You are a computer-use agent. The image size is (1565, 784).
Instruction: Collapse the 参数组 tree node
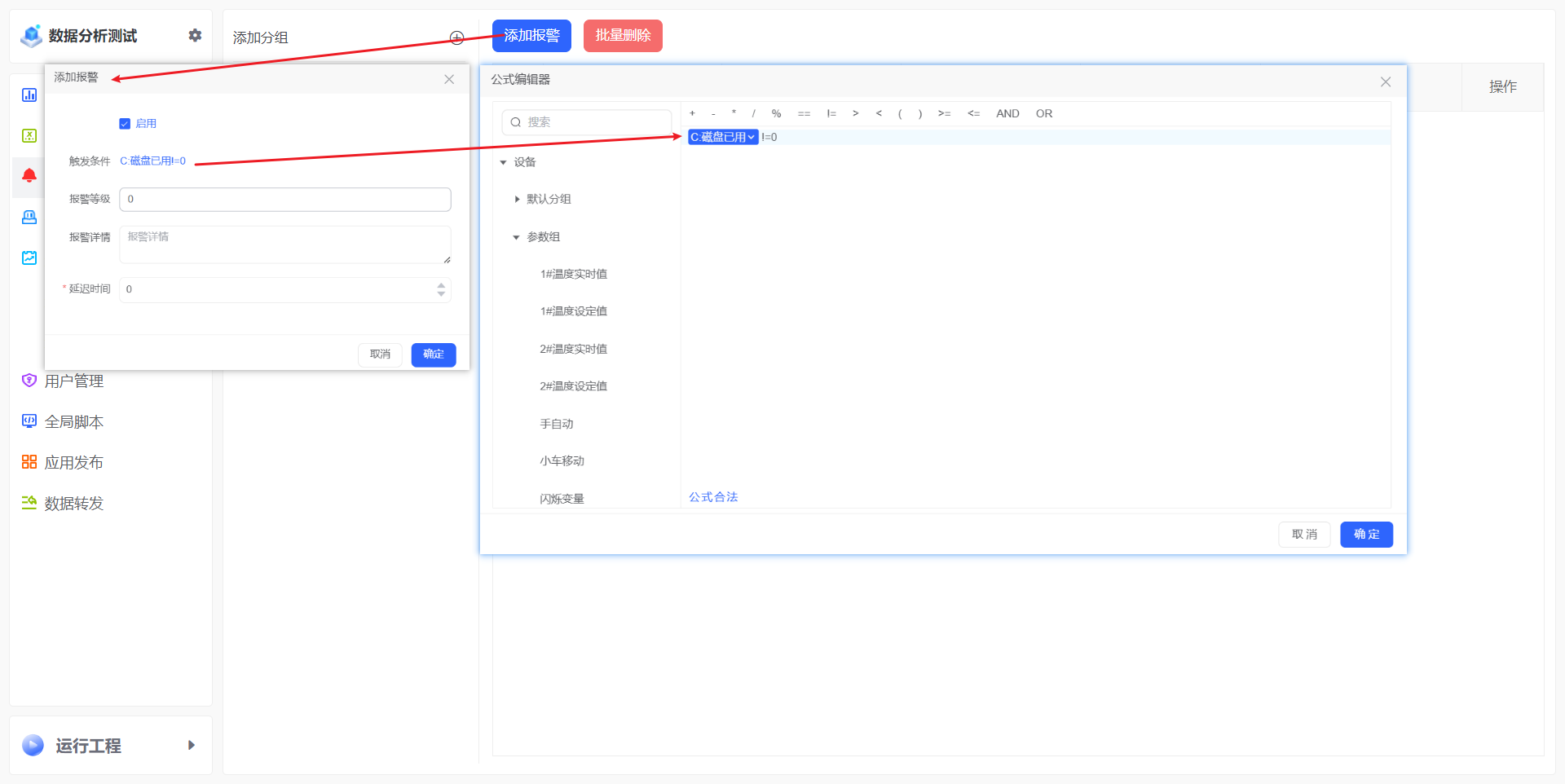516,237
